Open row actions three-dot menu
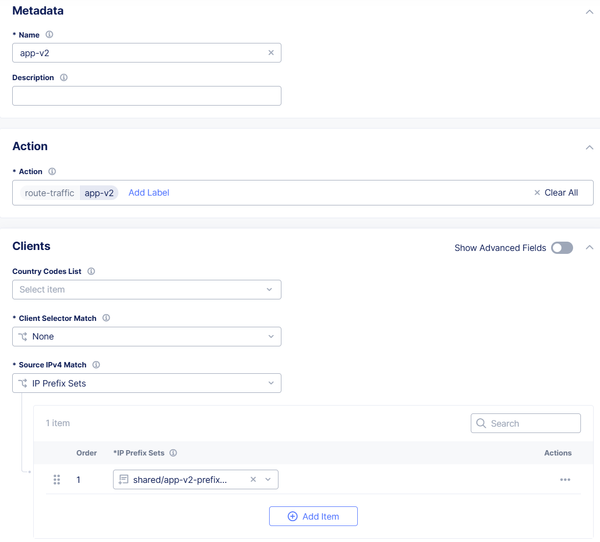600x542 pixels. (x=565, y=480)
